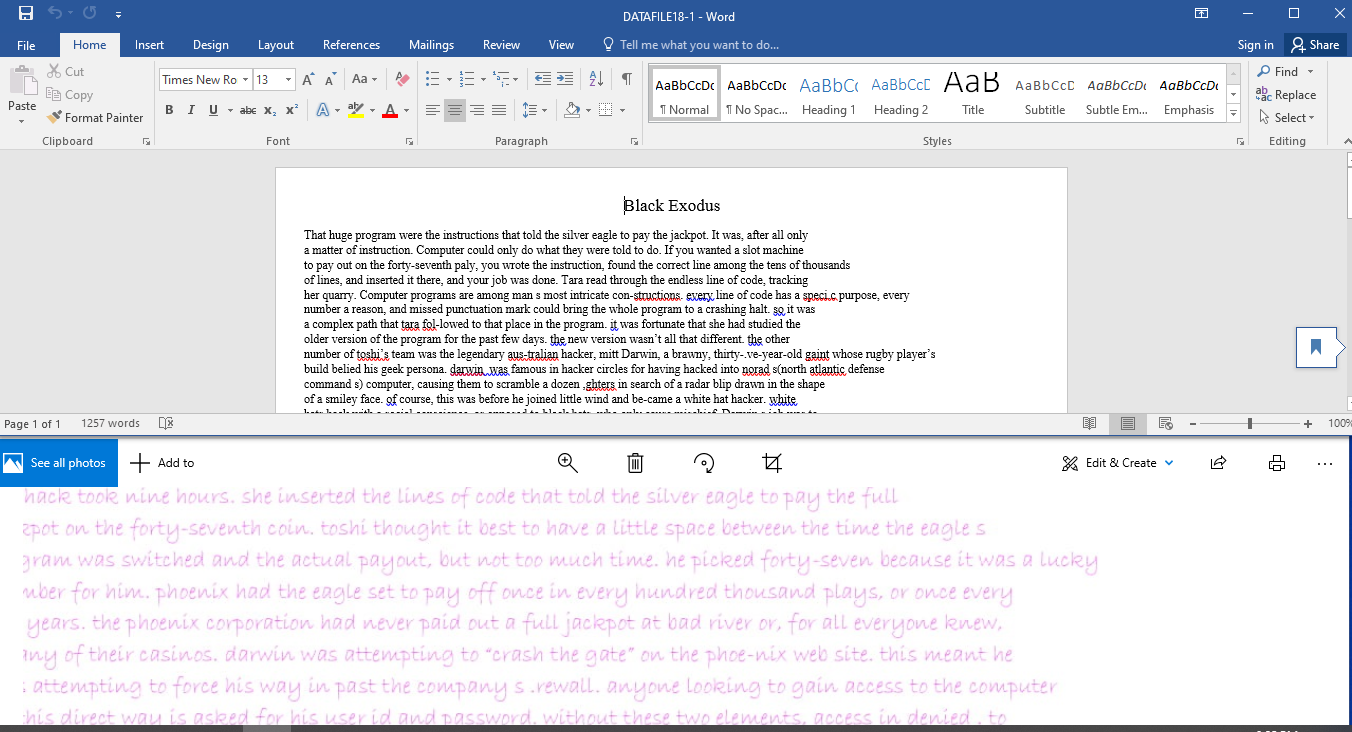Open Replace in the Editing group
This screenshot has width=1352, height=732.
pyautogui.click(x=1288, y=94)
